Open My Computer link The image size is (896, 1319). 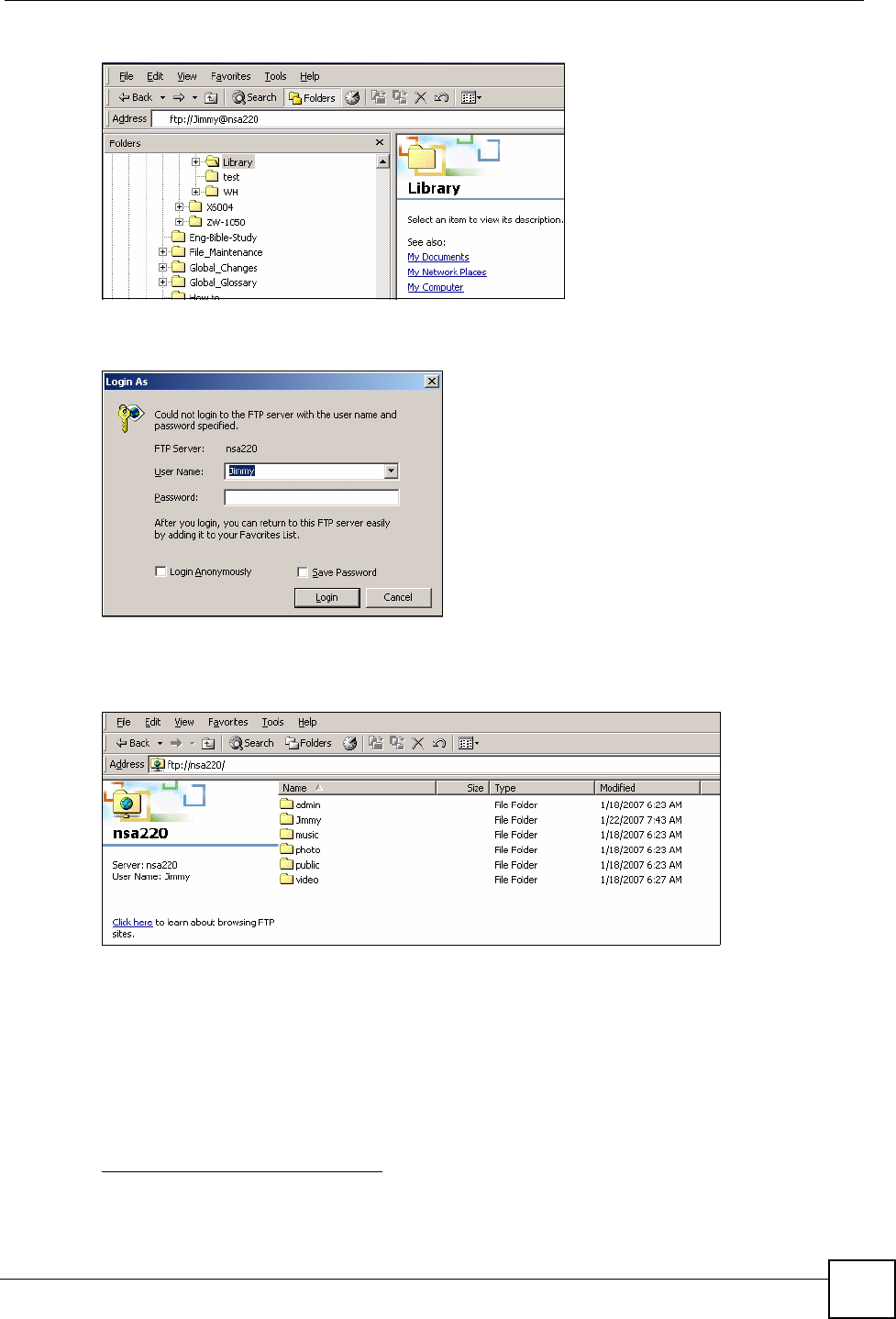pyautogui.click(x=436, y=287)
